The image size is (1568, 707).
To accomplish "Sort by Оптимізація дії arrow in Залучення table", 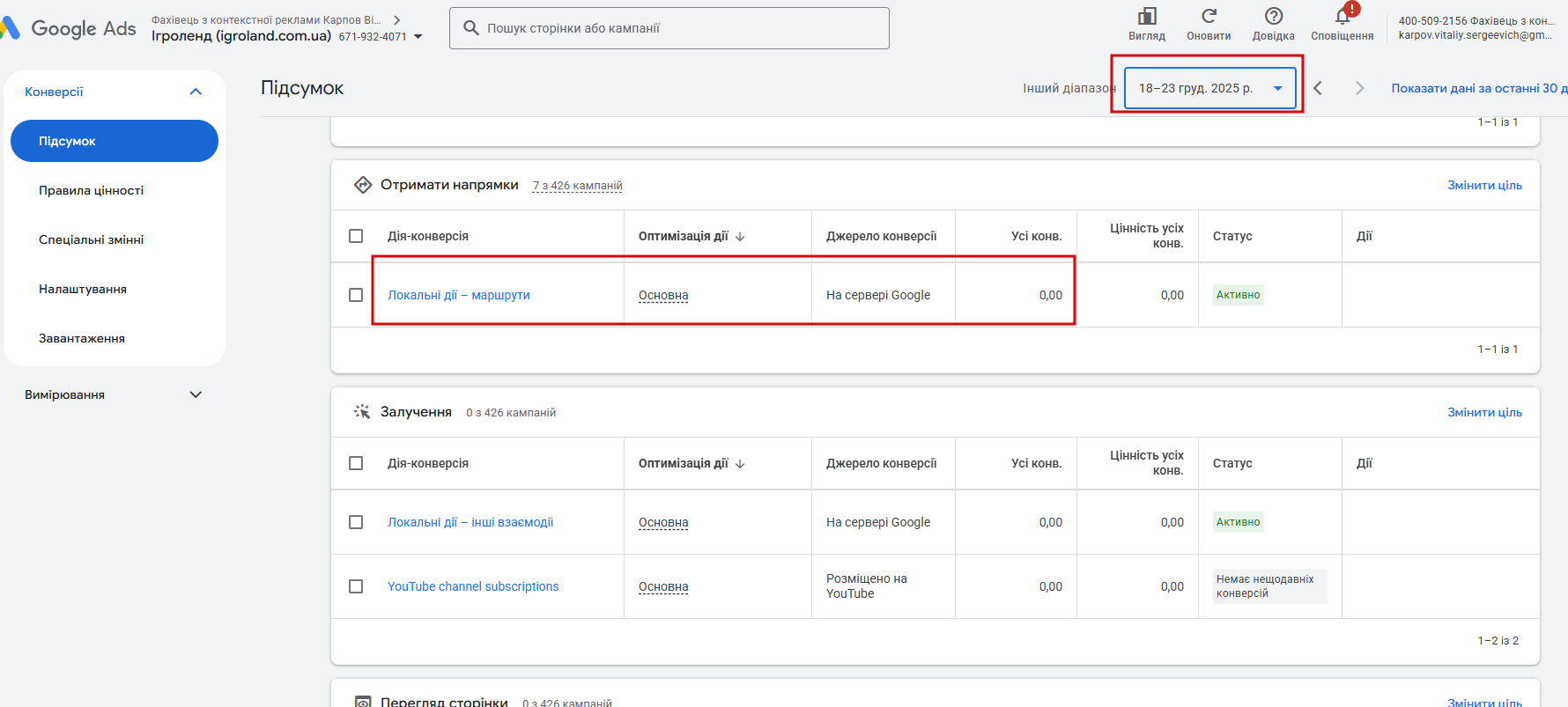I will click(740, 464).
